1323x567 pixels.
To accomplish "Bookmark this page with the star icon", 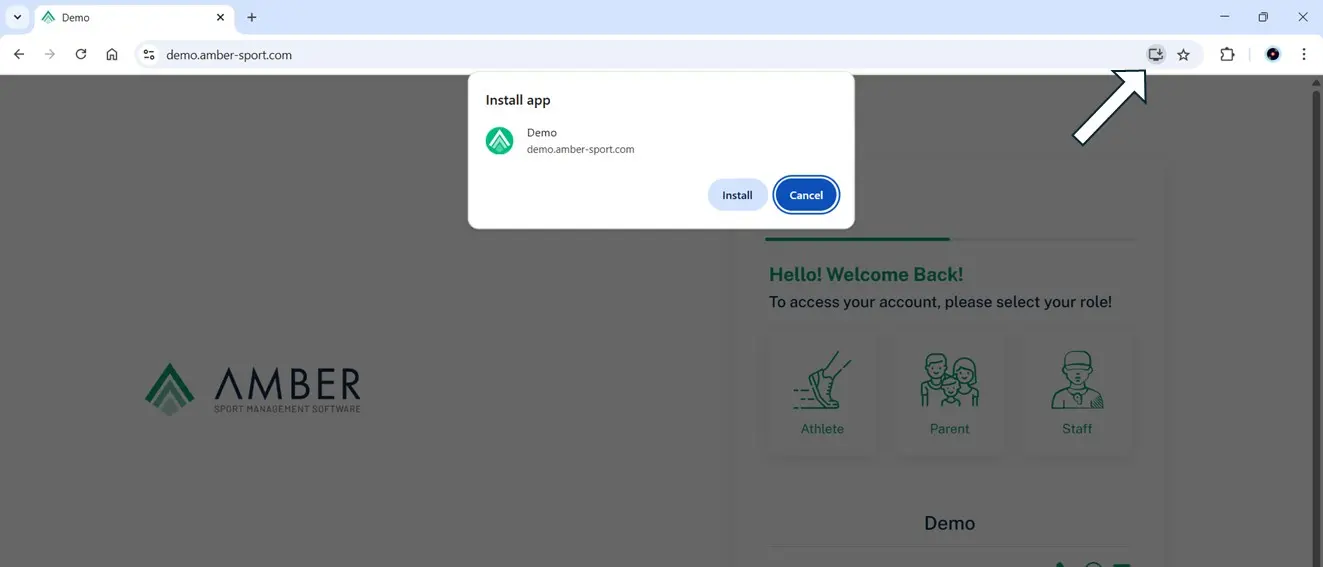I will click(x=1184, y=55).
